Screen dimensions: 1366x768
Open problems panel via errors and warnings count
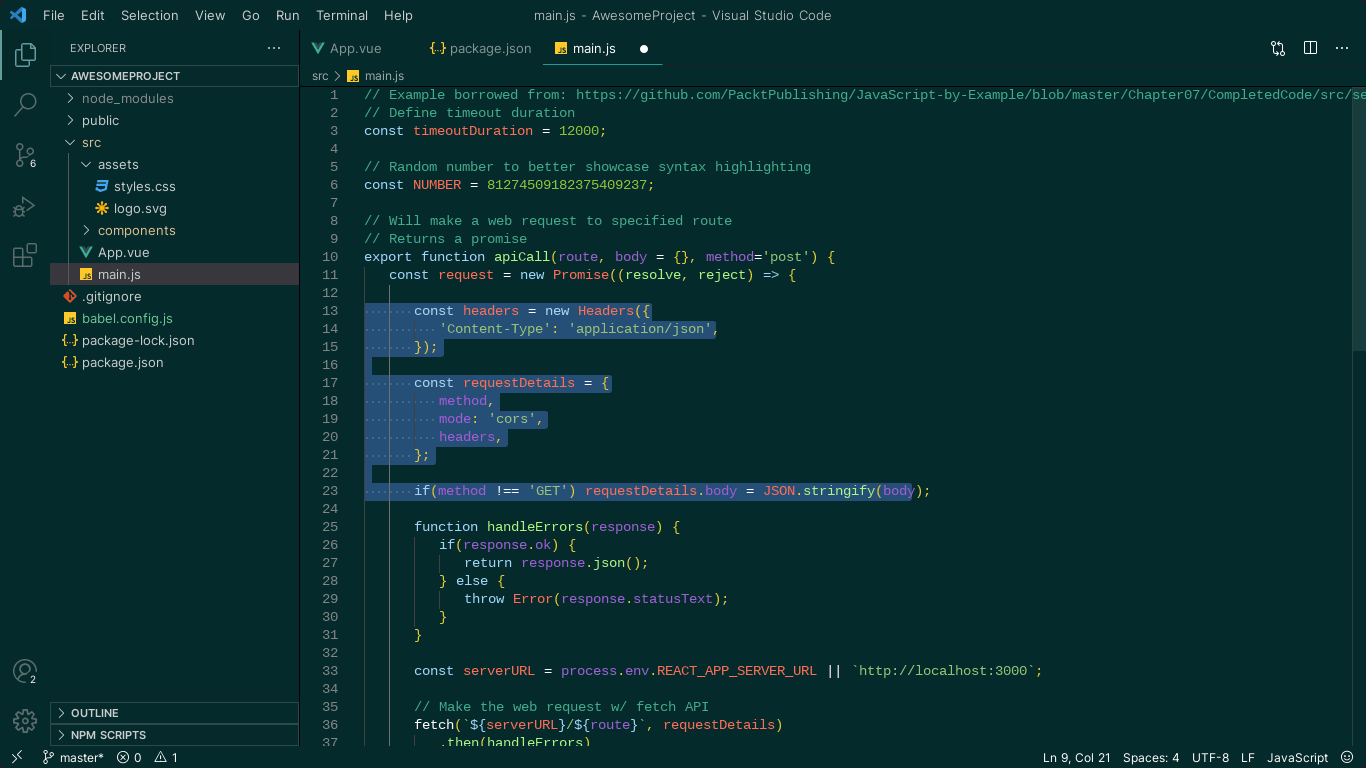[x=148, y=757]
